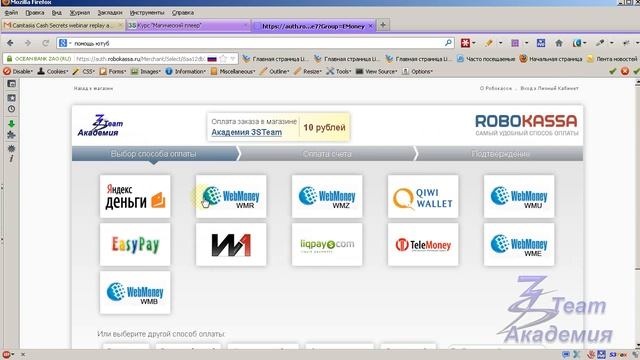
Task: Select WebMoney WMR payment option
Action: click(231, 196)
